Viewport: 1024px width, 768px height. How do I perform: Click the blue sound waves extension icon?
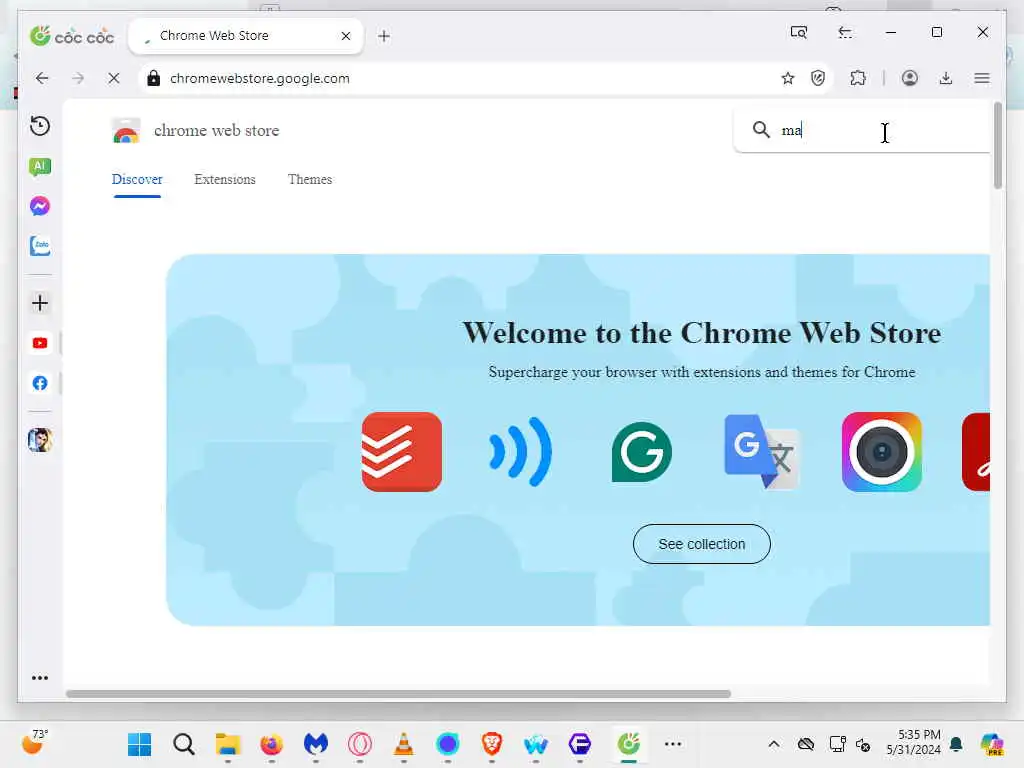[520, 452]
